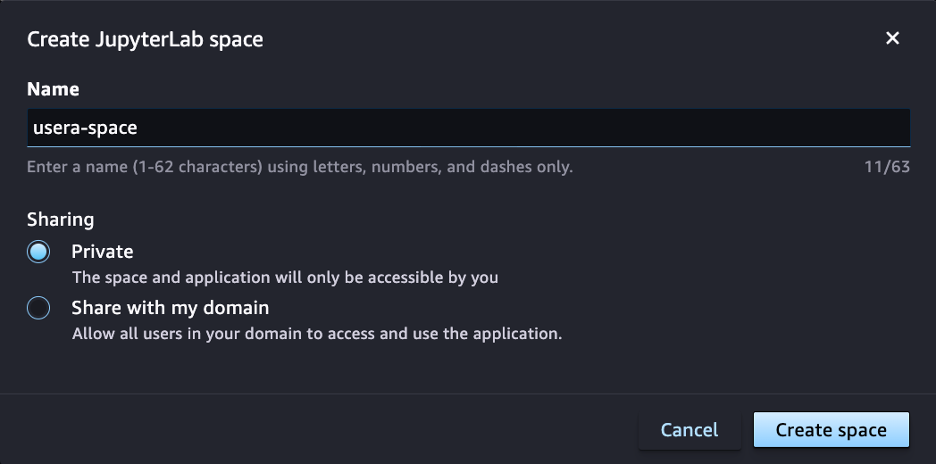Image resolution: width=936 pixels, height=464 pixels.
Task: Click on the "usera-space" text in Name field
Action: pyautogui.click(x=85, y=128)
